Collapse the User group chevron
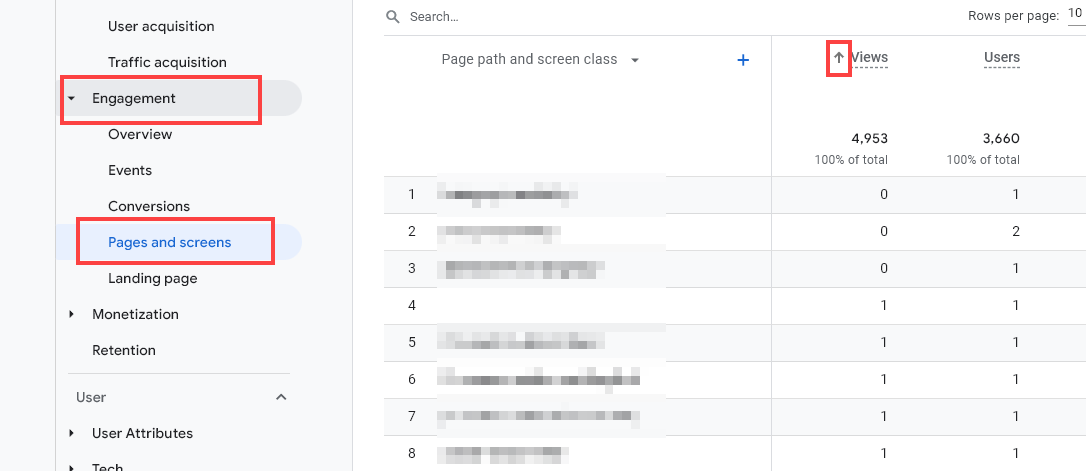 point(281,397)
